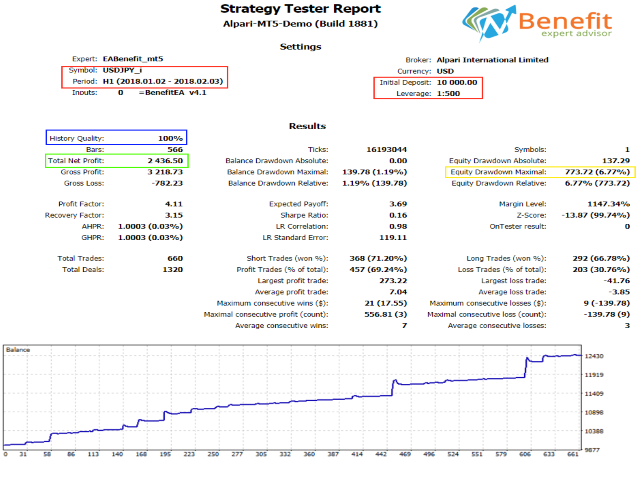This screenshot has width=640, height=480.
Task: Select Profit Trades value 457 (69.24%)
Action: tap(378, 269)
